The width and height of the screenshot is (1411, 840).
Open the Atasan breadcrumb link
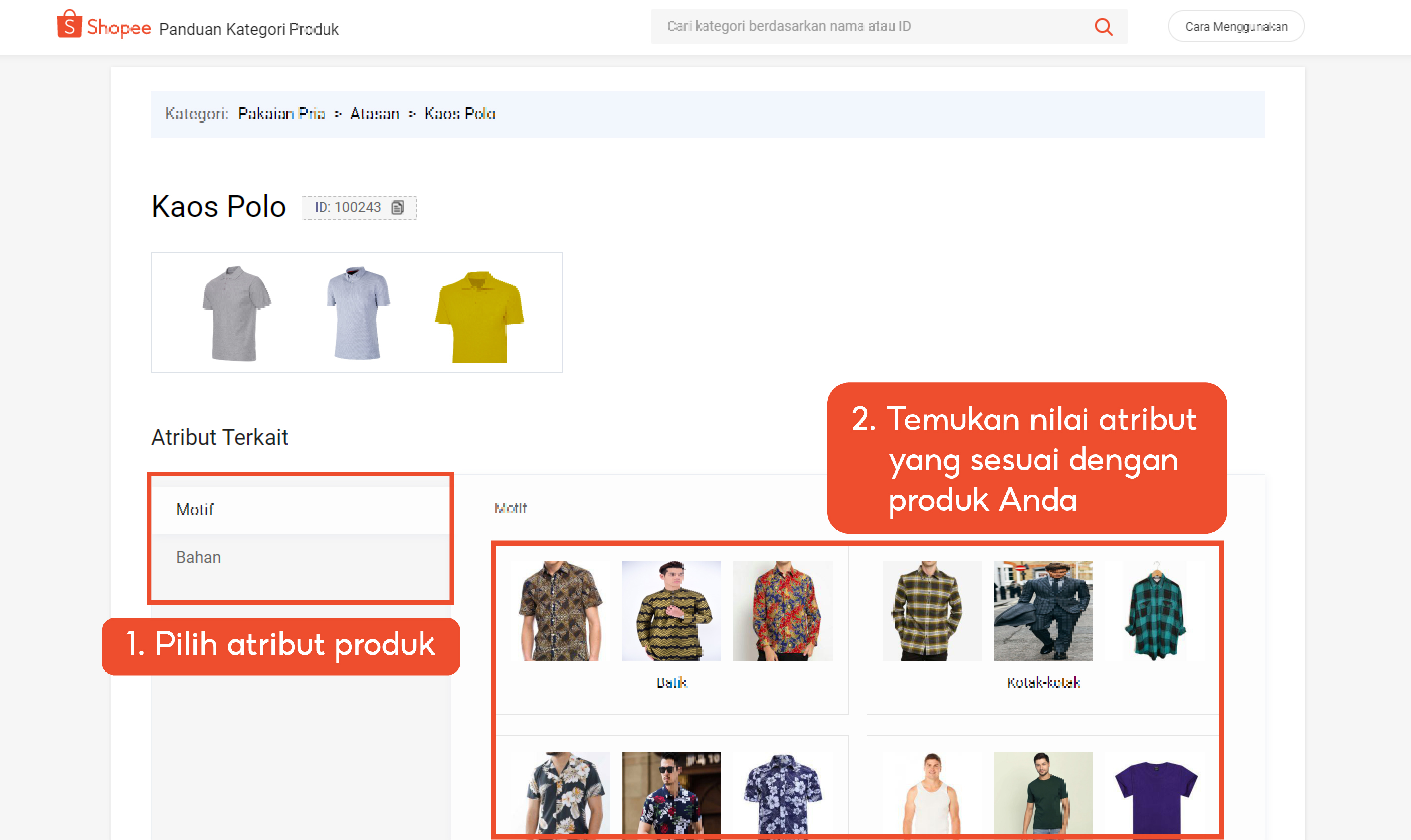374,113
